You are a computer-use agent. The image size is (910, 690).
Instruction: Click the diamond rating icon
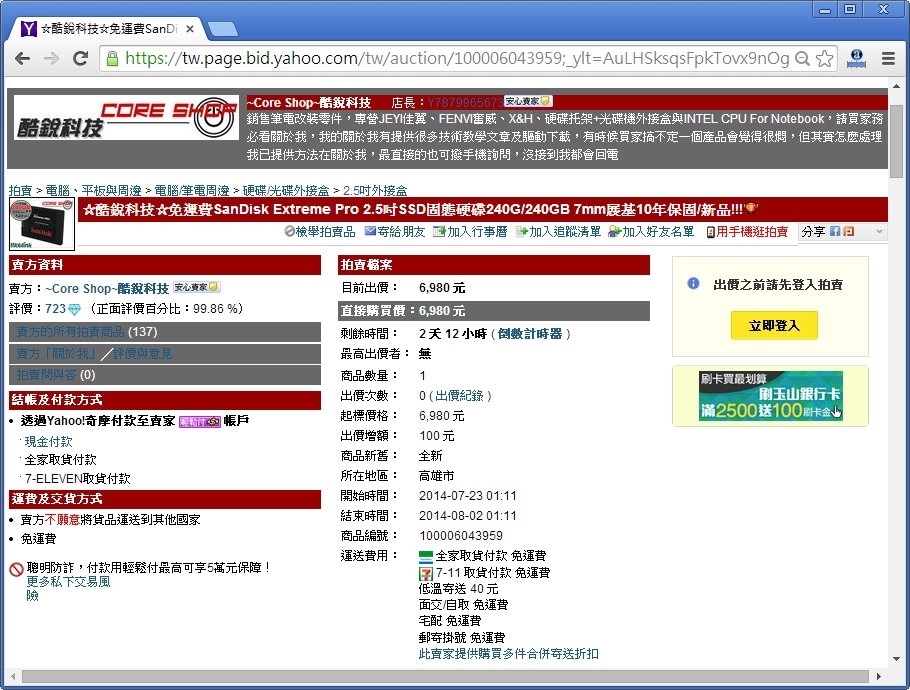tap(74, 310)
